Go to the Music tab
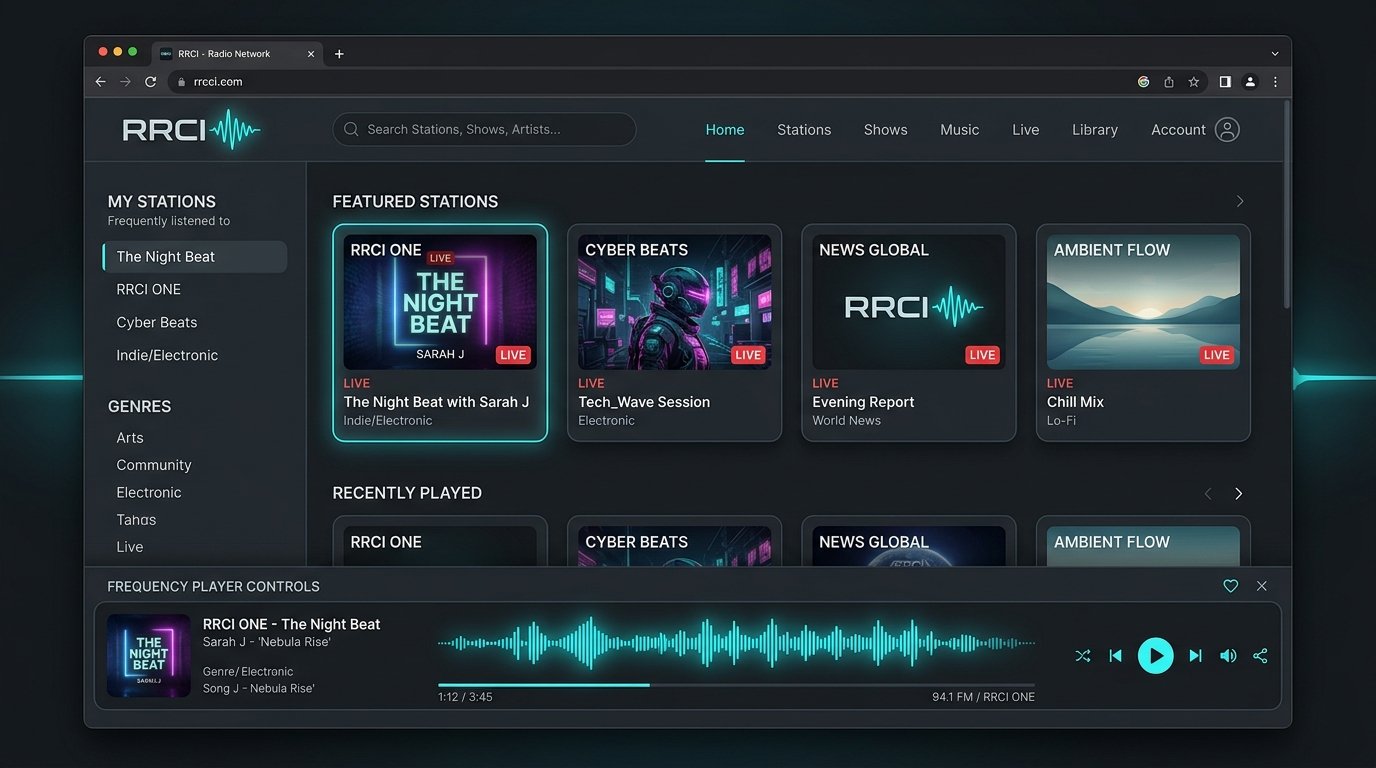Viewport: 1376px width, 768px height. click(960, 130)
